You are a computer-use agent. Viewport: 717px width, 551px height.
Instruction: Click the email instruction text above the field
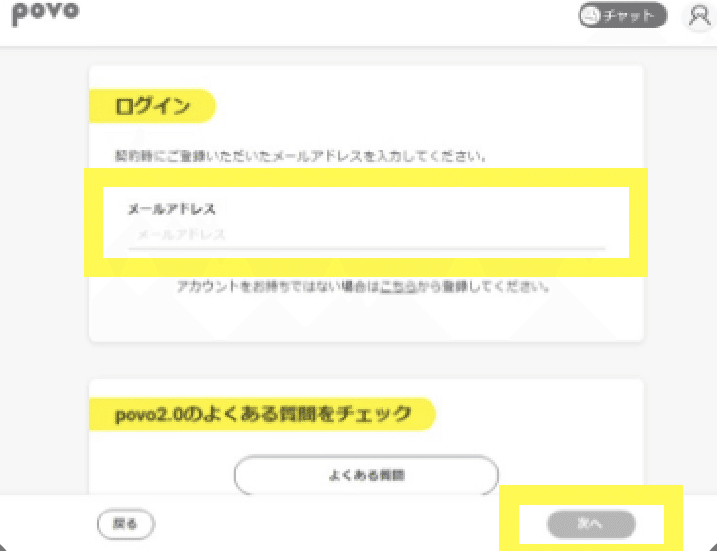[x=300, y=156]
